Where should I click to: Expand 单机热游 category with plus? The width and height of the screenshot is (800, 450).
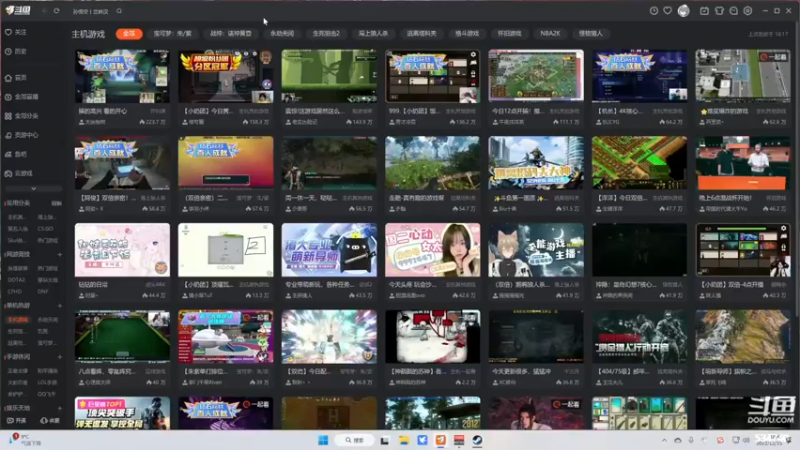coord(60,306)
